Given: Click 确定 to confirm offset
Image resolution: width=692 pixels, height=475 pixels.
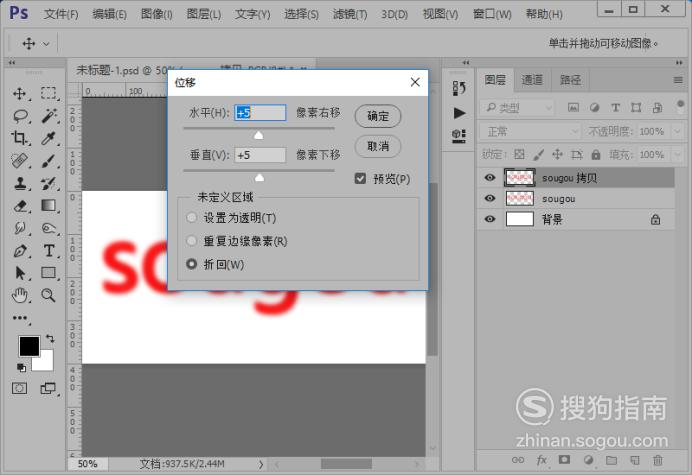Looking at the screenshot, I should [378, 116].
